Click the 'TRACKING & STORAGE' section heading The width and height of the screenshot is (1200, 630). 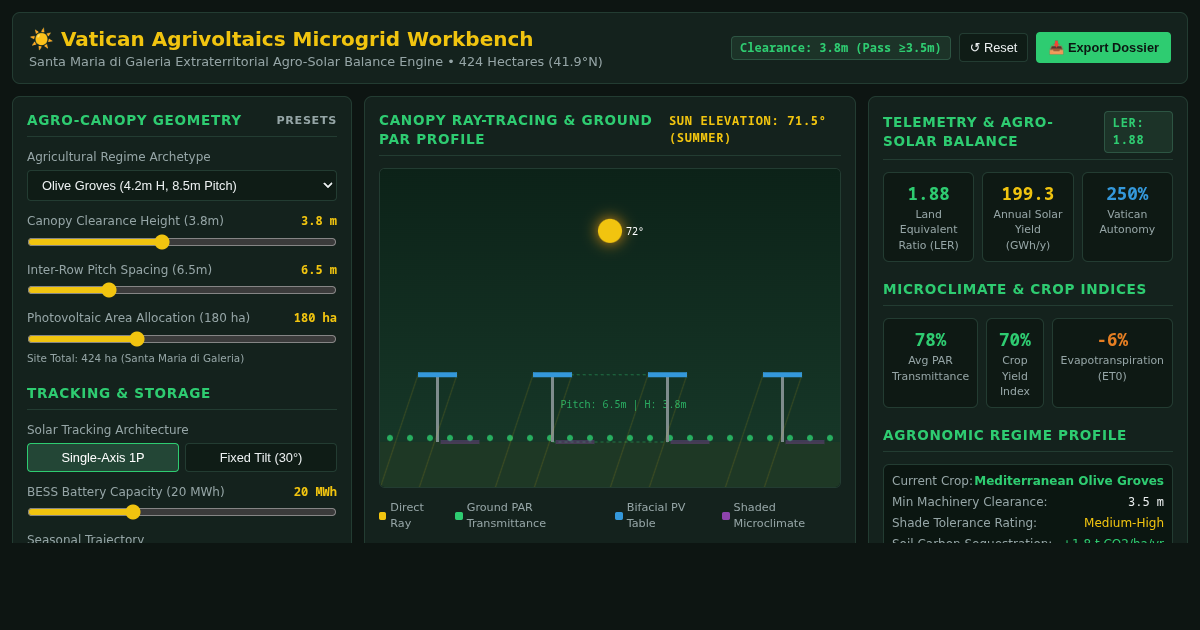pos(119,393)
